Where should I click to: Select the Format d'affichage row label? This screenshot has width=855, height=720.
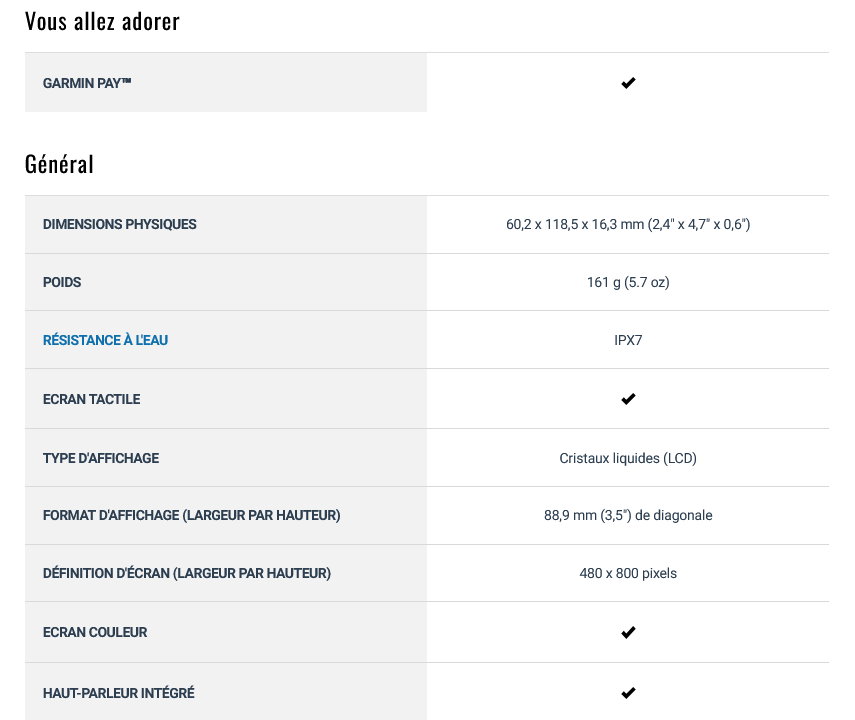point(191,515)
